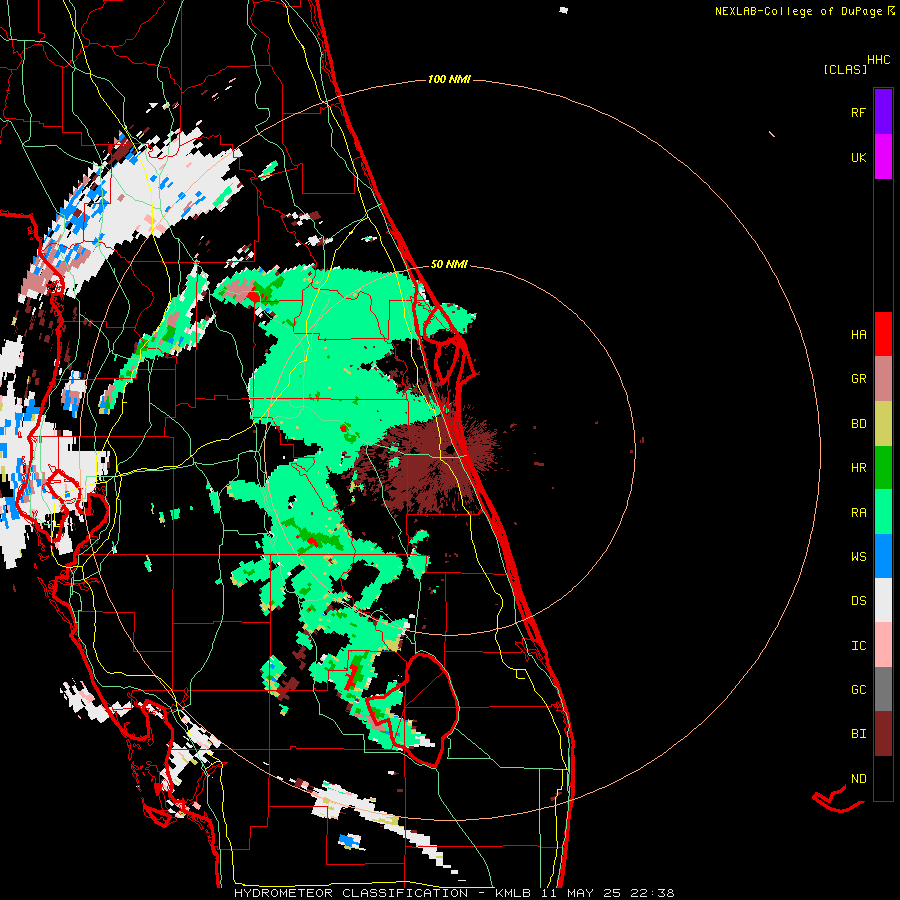This screenshot has height=900, width=900.
Task: Click the 100 NMI range ring label
Action: pos(449,79)
